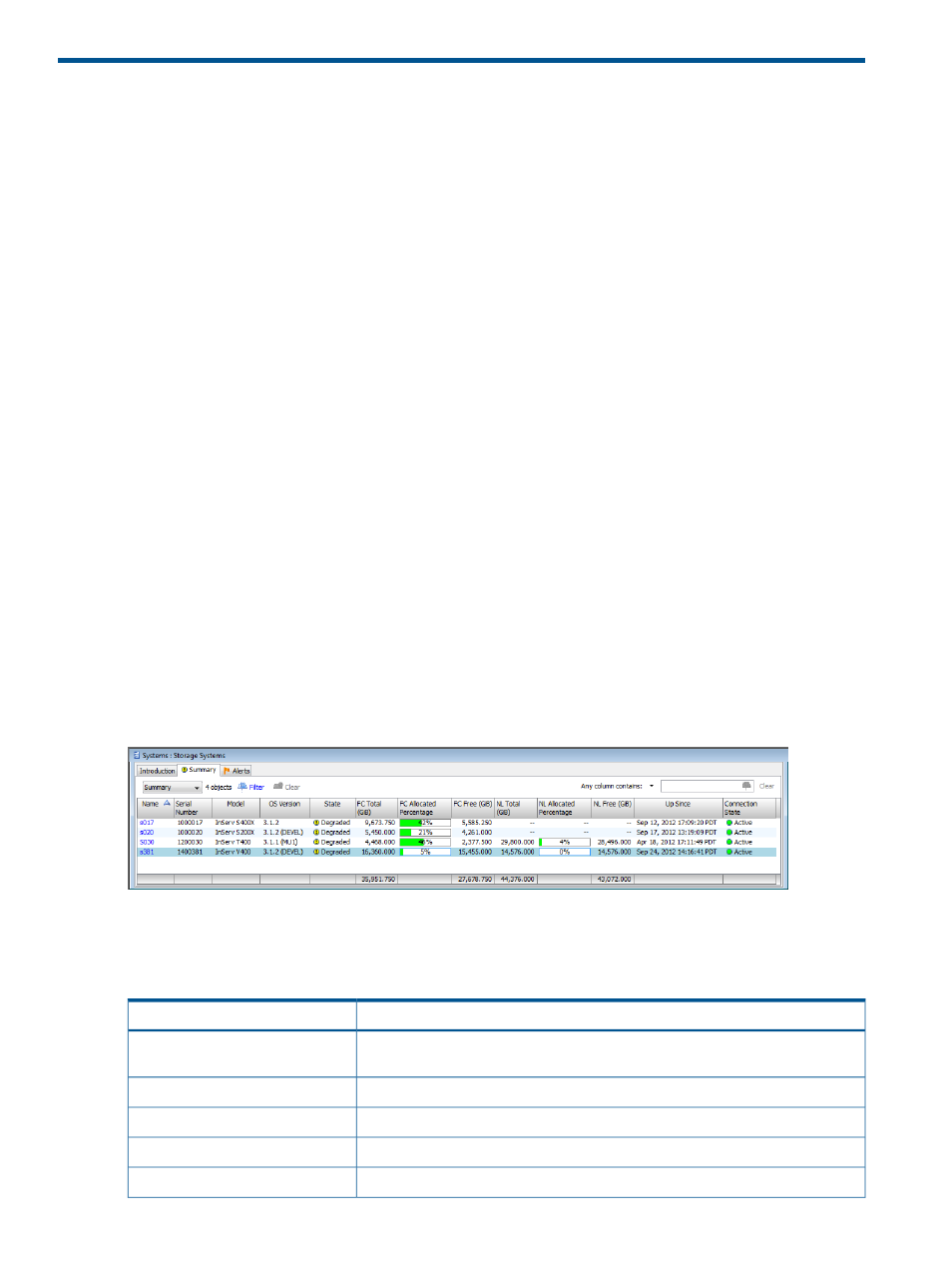The width and height of the screenshot is (952, 1268).
Task: Sort by the Name column header
Action: pyautogui.click(x=155, y=808)
